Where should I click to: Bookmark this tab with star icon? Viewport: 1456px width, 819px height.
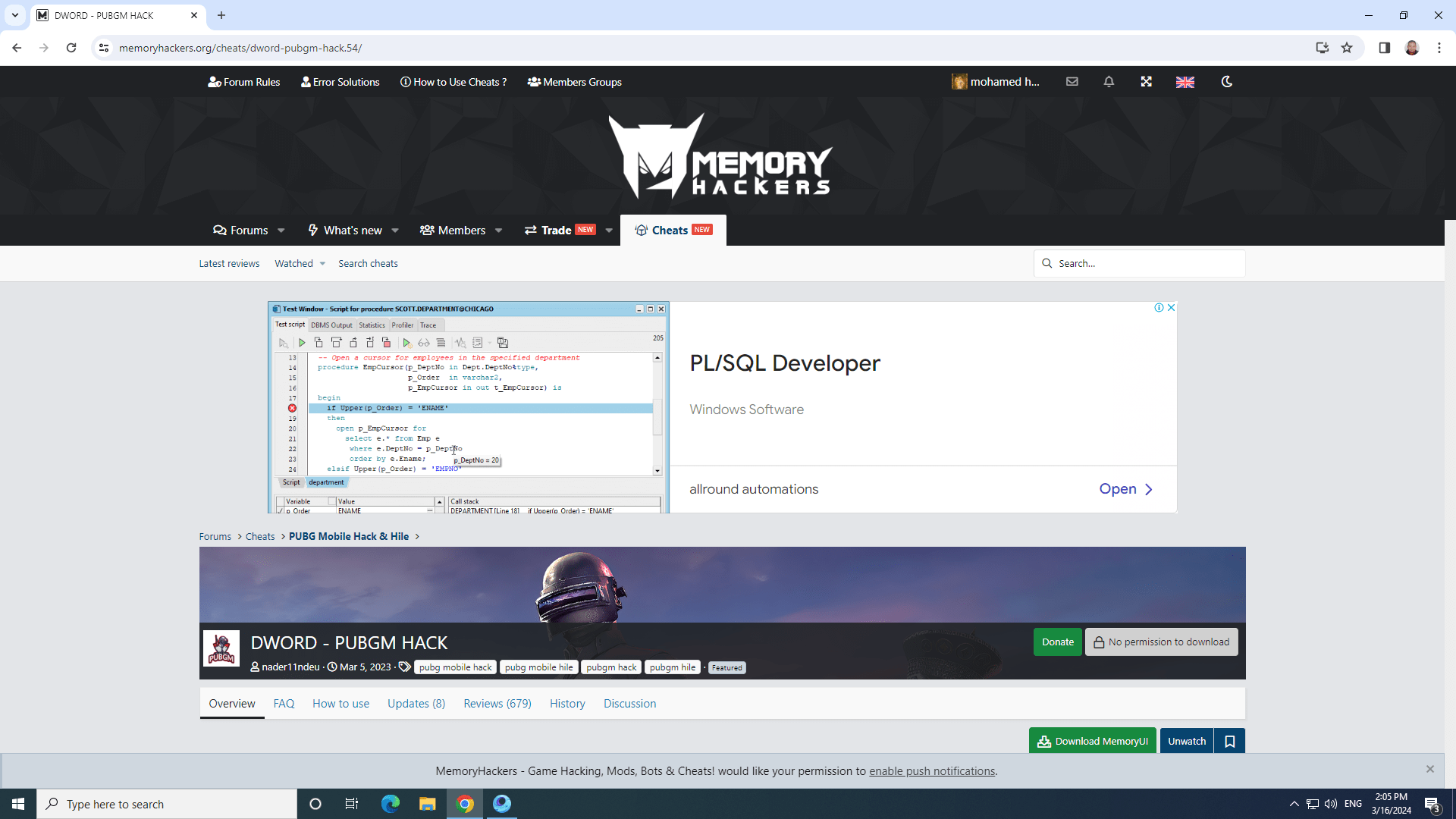(x=1347, y=48)
